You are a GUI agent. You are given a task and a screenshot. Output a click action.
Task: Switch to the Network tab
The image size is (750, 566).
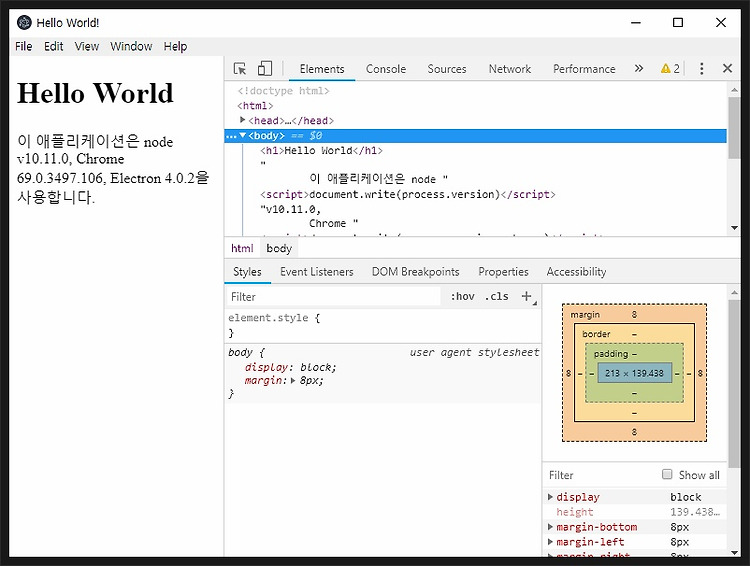pyautogui.click(x=509, y=69)
